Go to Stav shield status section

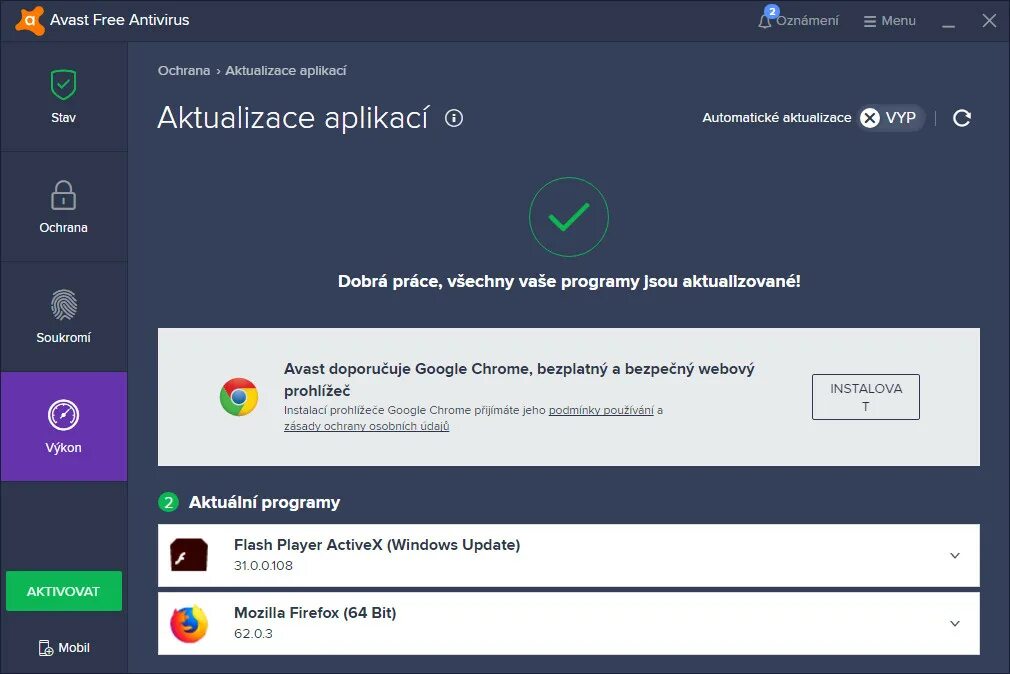[64, 97]
